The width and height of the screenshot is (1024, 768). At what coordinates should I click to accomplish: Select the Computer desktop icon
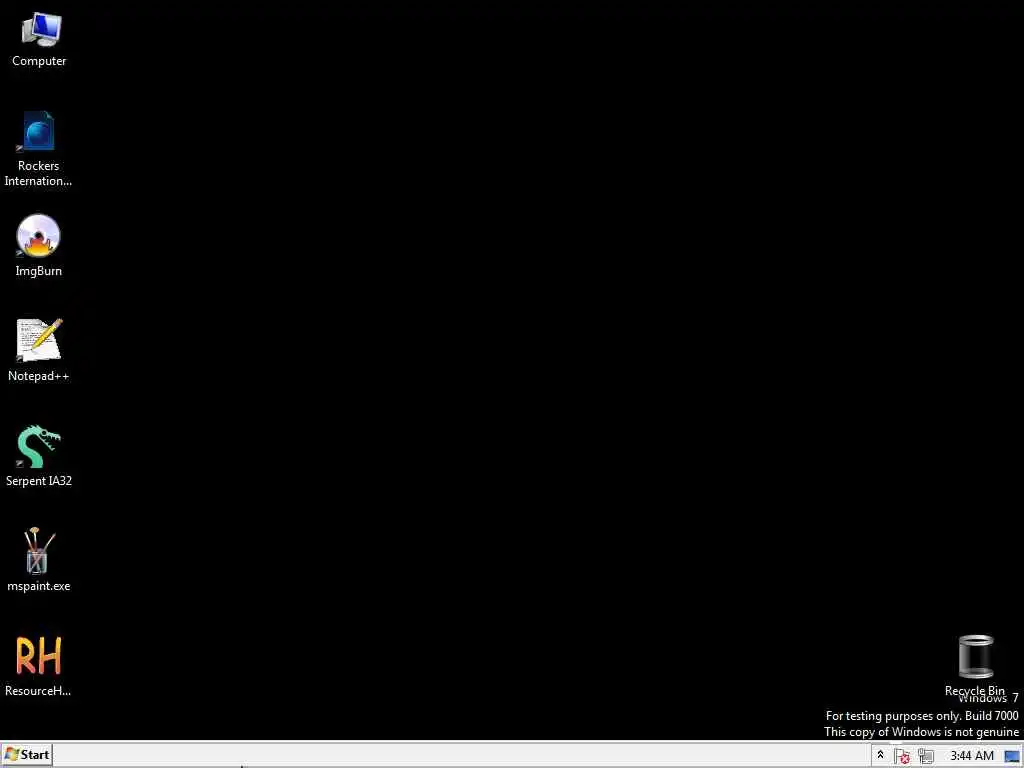40,30
